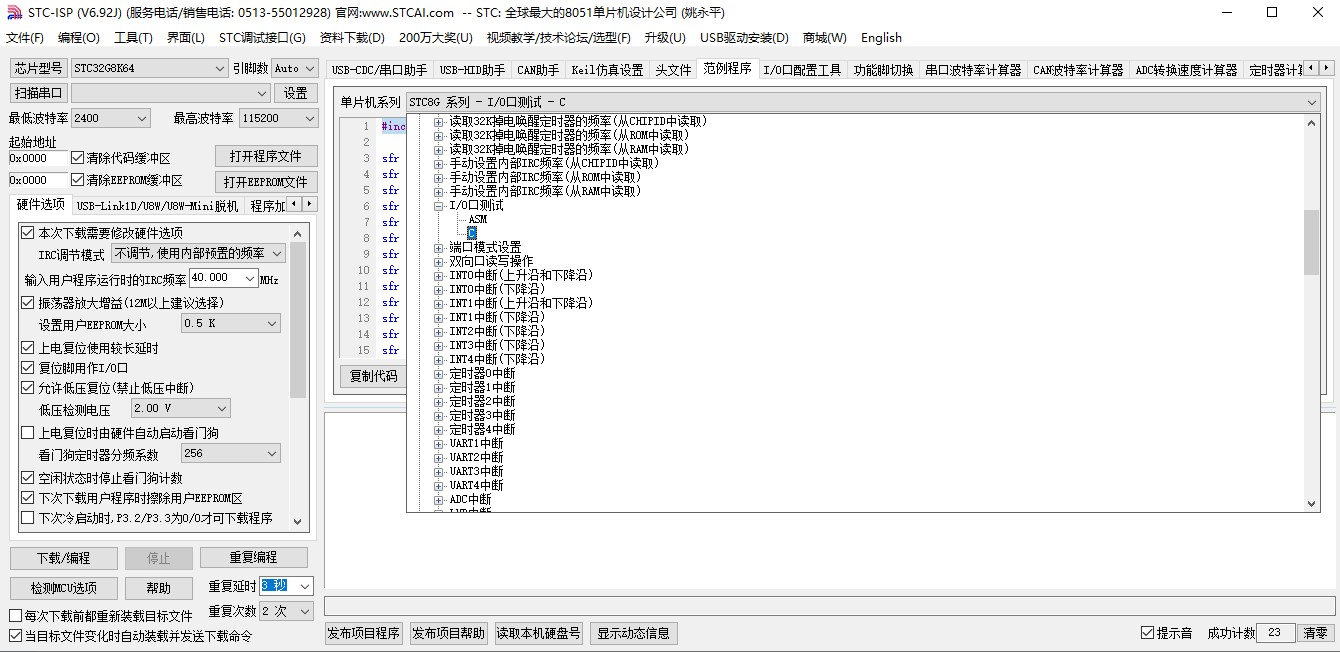Collapse the I/O口测试 tree node
Viewport: 1340px width, 652px height.
[x=438, y=205]
